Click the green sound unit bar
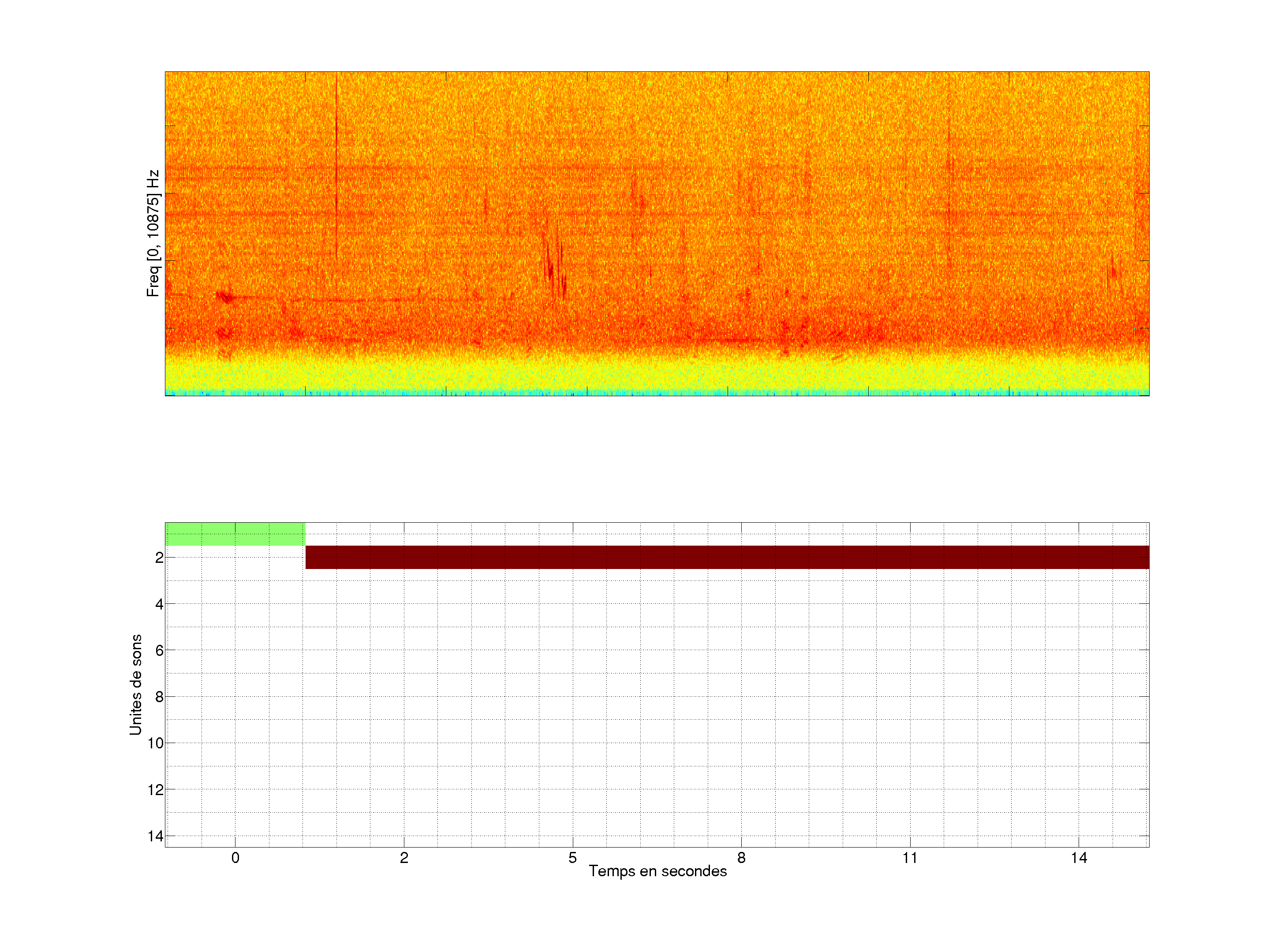This screenshot has width=1270, height=952. click(235, 534)
